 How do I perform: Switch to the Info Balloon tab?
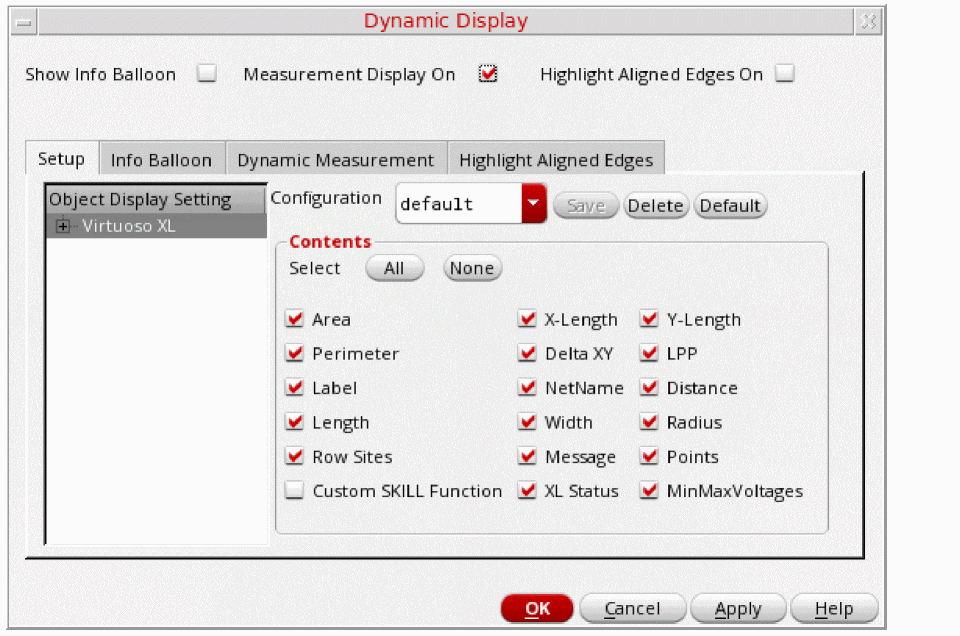161,160
